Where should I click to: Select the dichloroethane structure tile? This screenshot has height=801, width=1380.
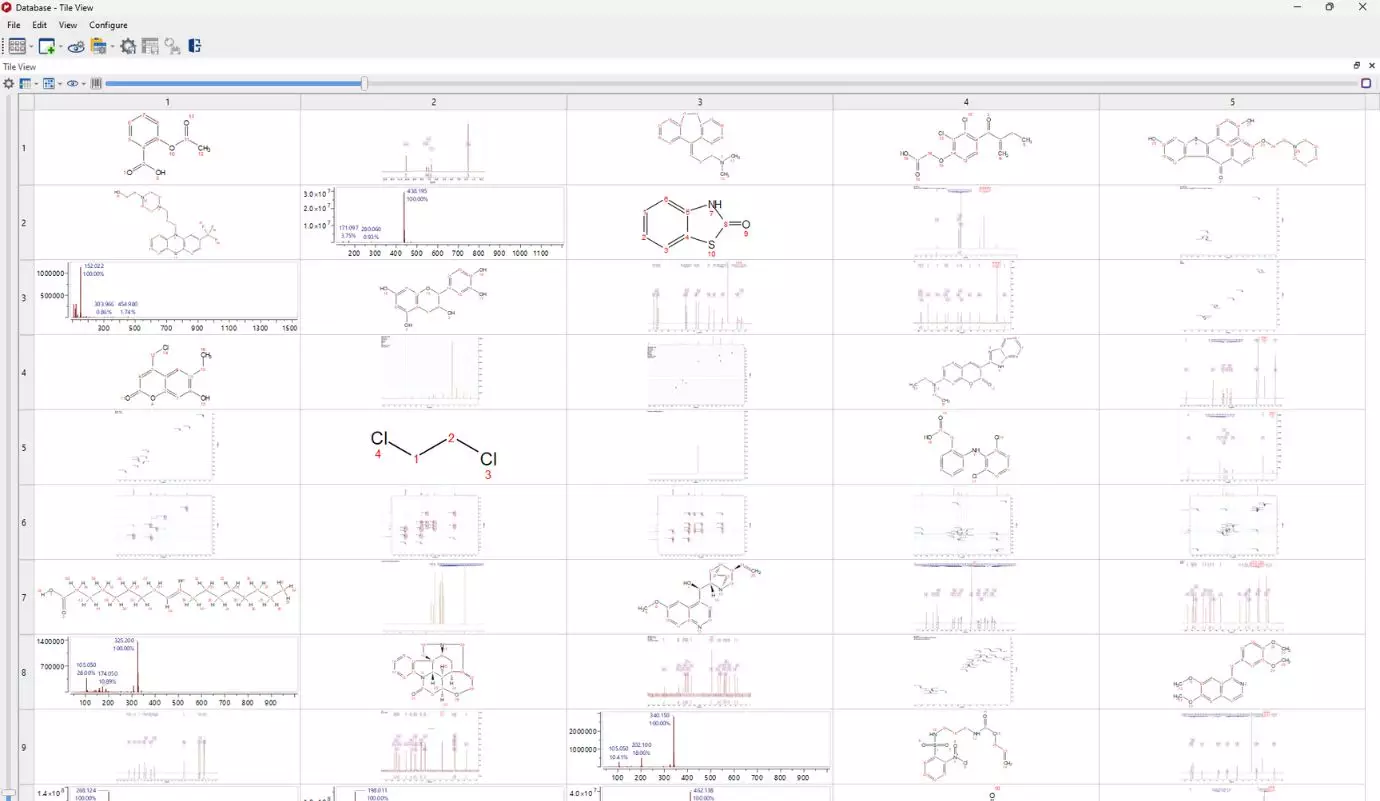click(x=434, y=447)
